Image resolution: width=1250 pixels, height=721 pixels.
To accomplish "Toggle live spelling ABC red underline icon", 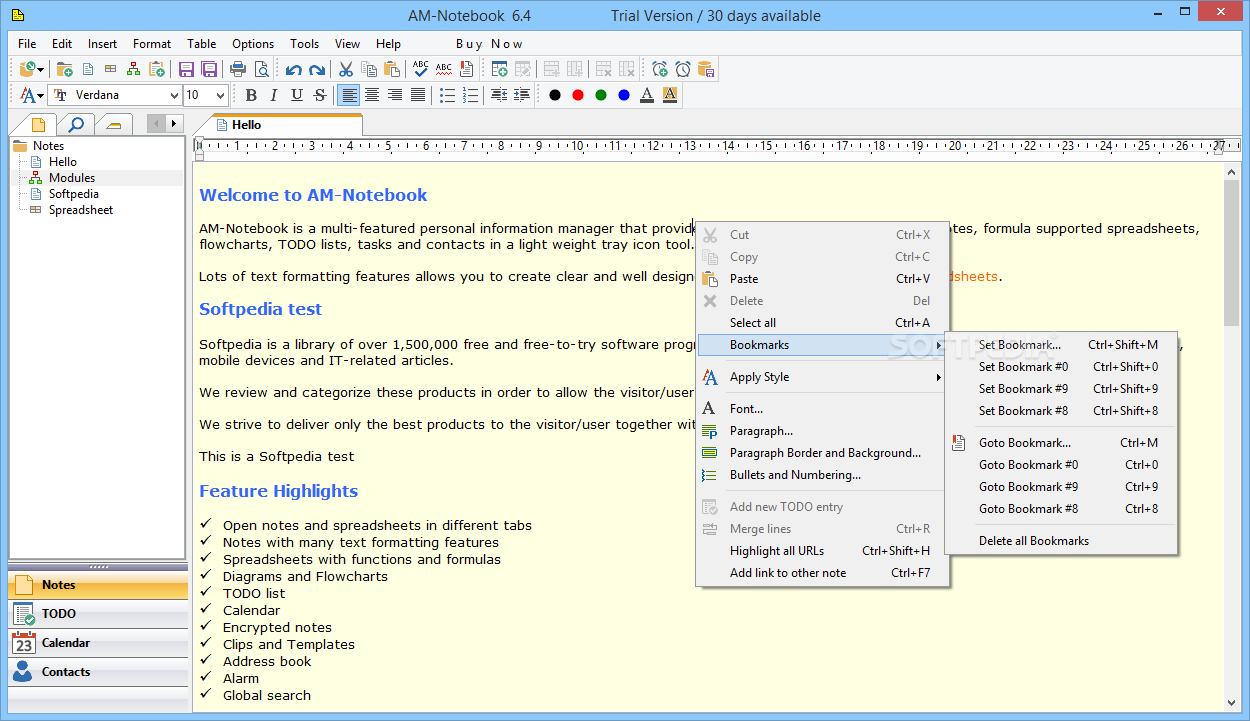I will click(x=444, y=69).
